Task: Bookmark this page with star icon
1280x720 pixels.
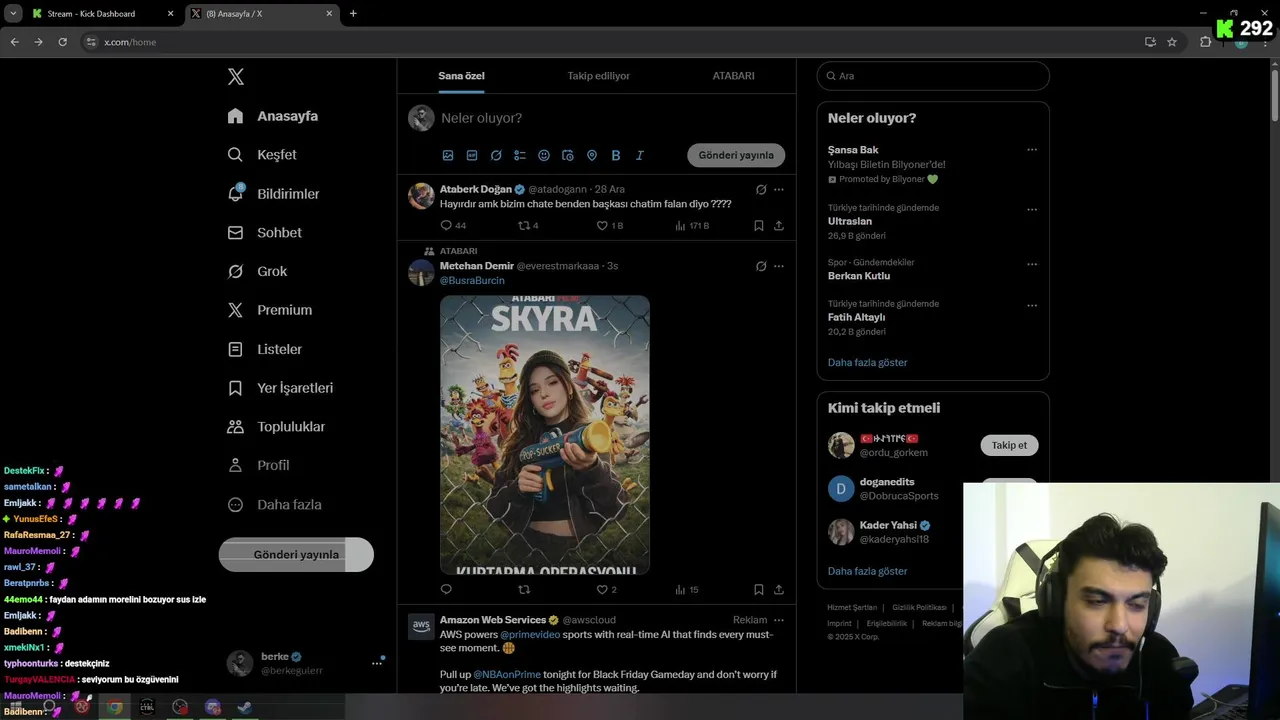Action: coord(1172,42)
